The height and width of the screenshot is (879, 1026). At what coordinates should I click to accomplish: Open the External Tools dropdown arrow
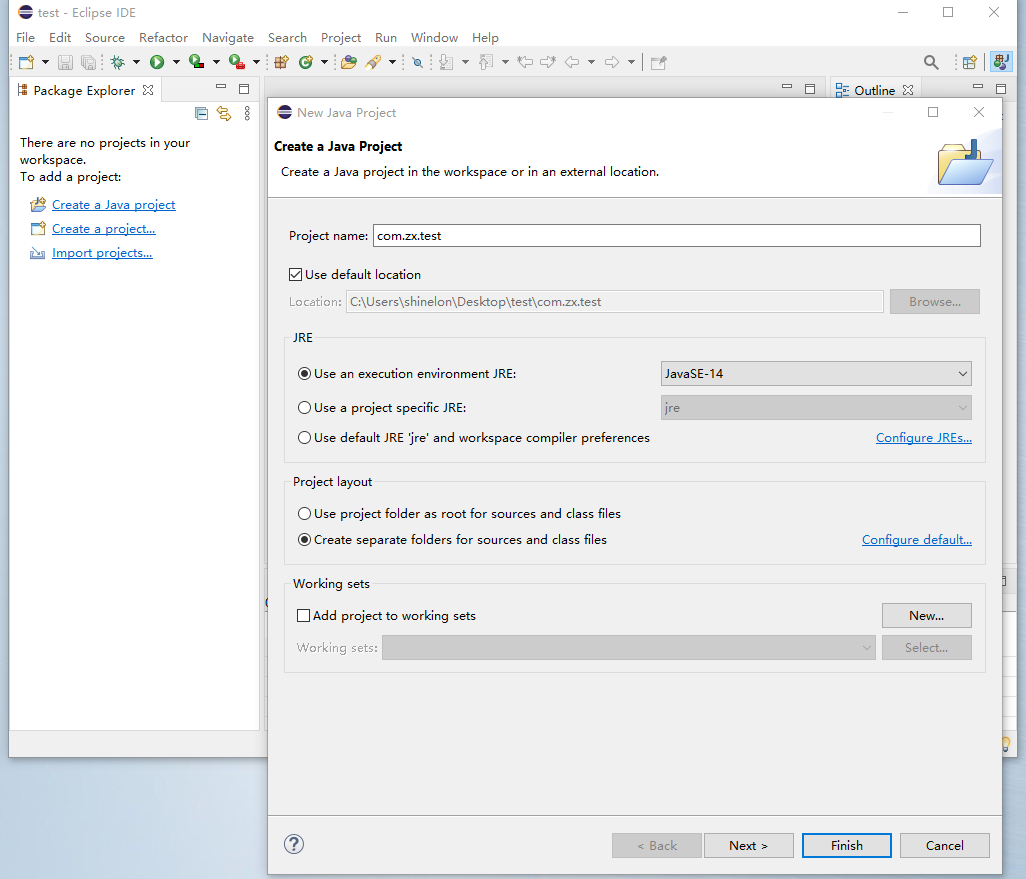[x=256, y=62]
